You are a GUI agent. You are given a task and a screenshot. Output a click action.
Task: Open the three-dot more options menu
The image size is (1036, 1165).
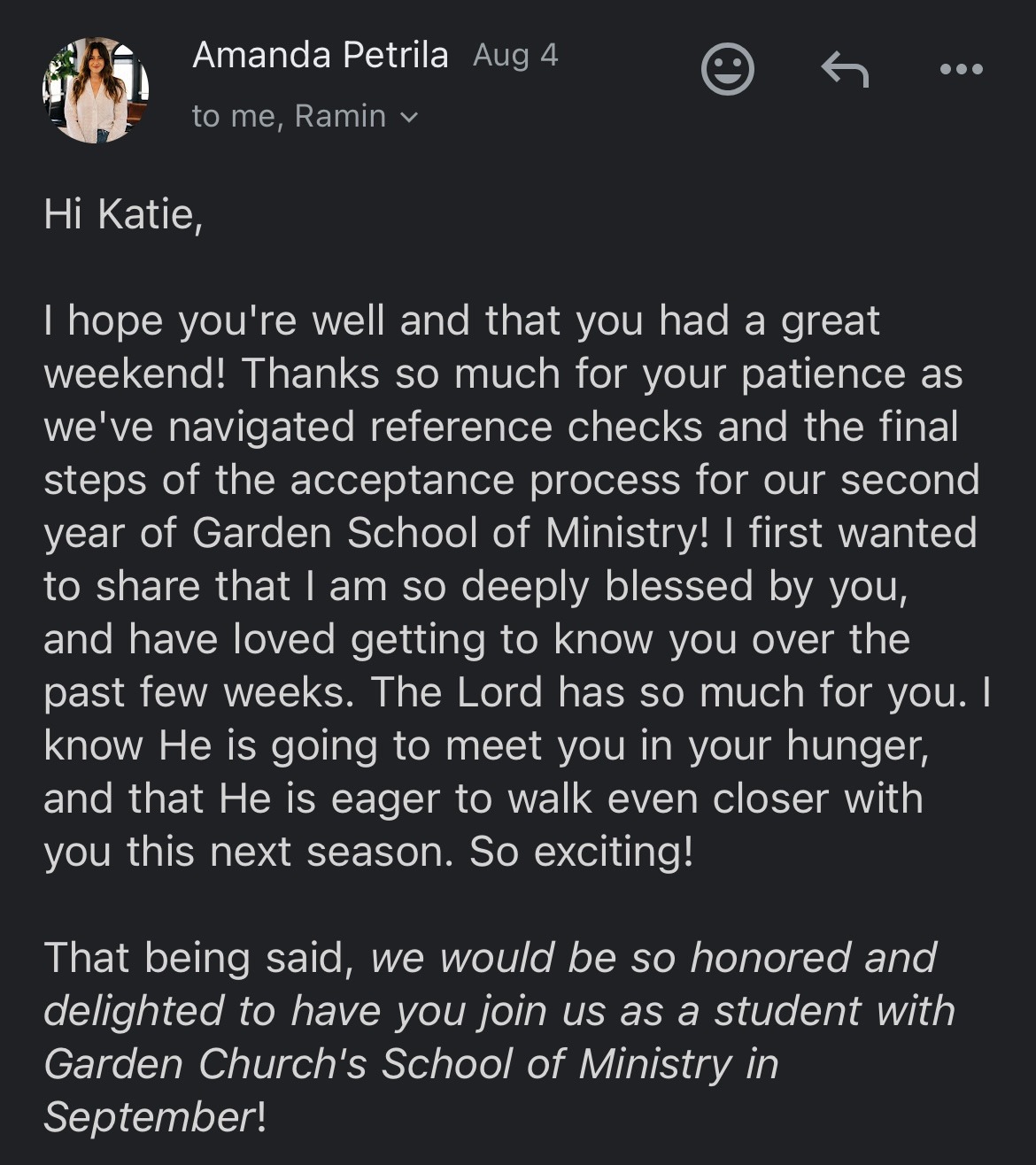962,69
